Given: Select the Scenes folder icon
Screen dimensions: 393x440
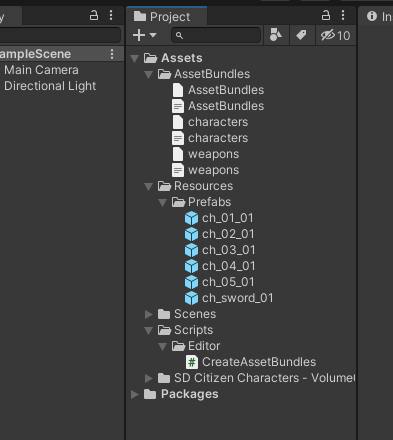Looking at the screenshot, I should [x=164, y=314].
